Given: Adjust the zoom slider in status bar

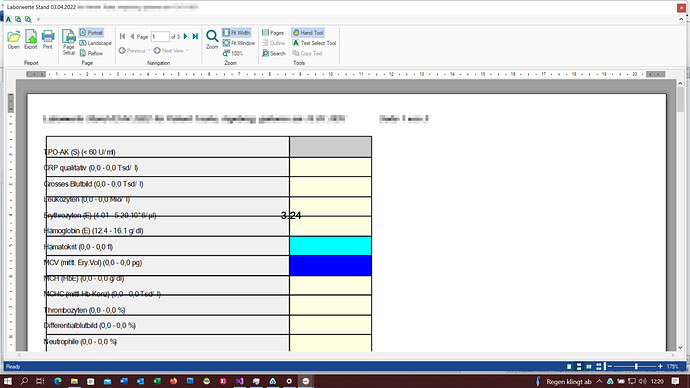Looking at the screenshot, I should click(636, 366).
